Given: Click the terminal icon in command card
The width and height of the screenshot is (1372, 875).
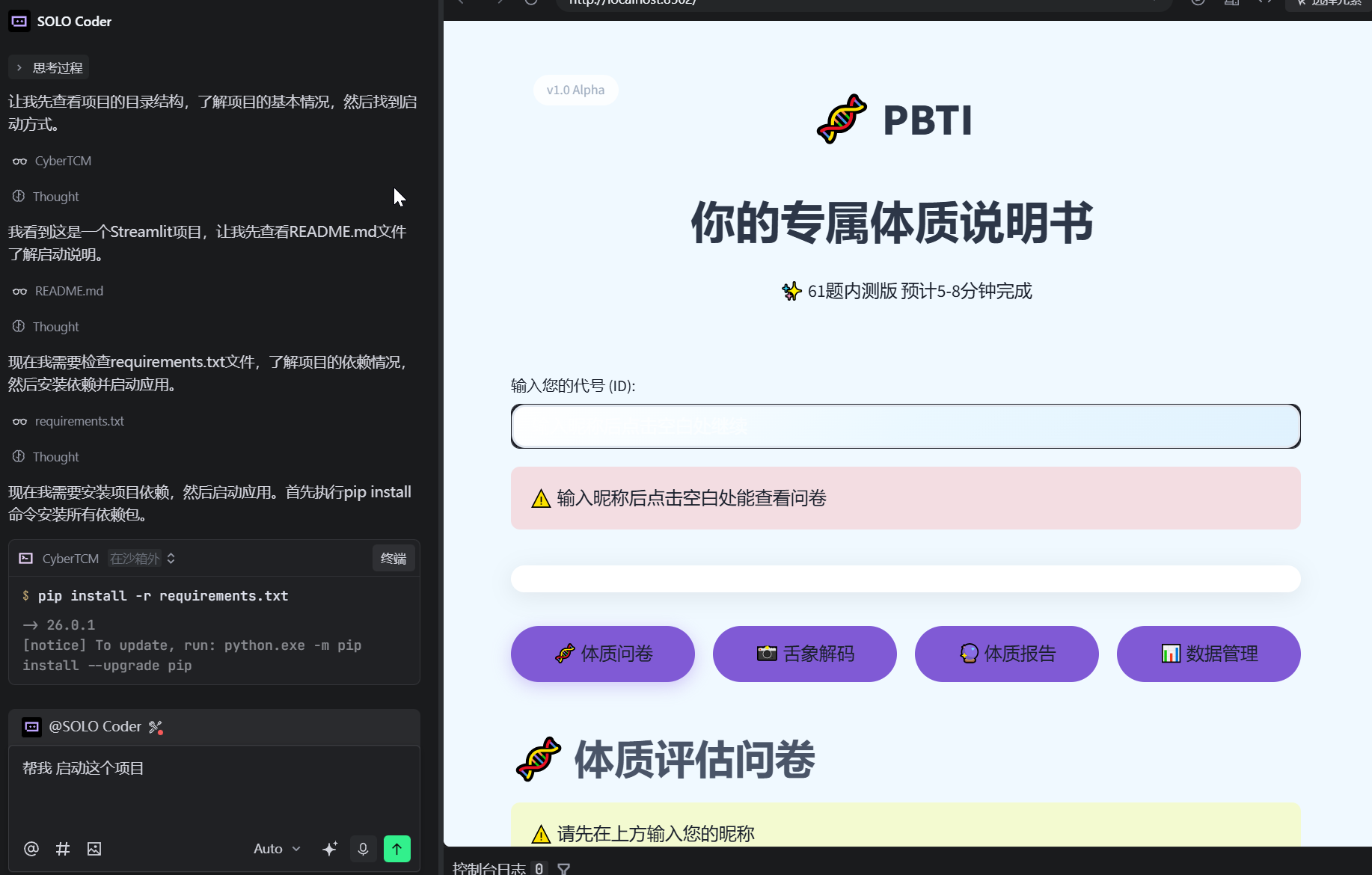Looking at the screenshot, I should (26, 559).
